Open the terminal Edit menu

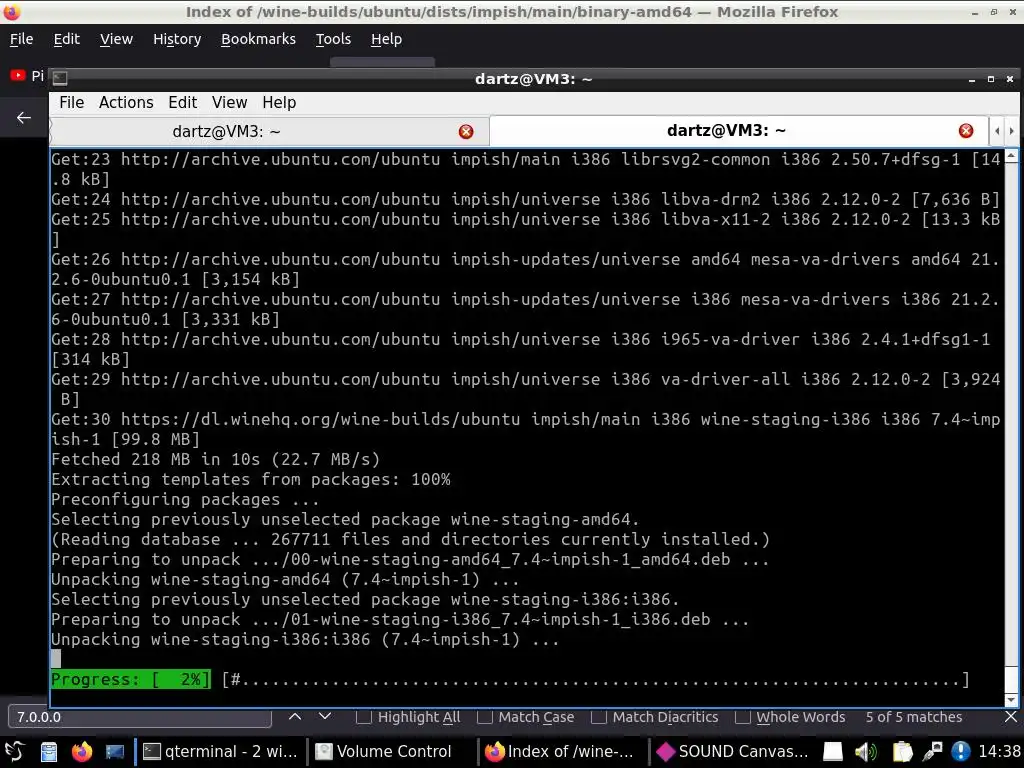(x=182, y=103)
